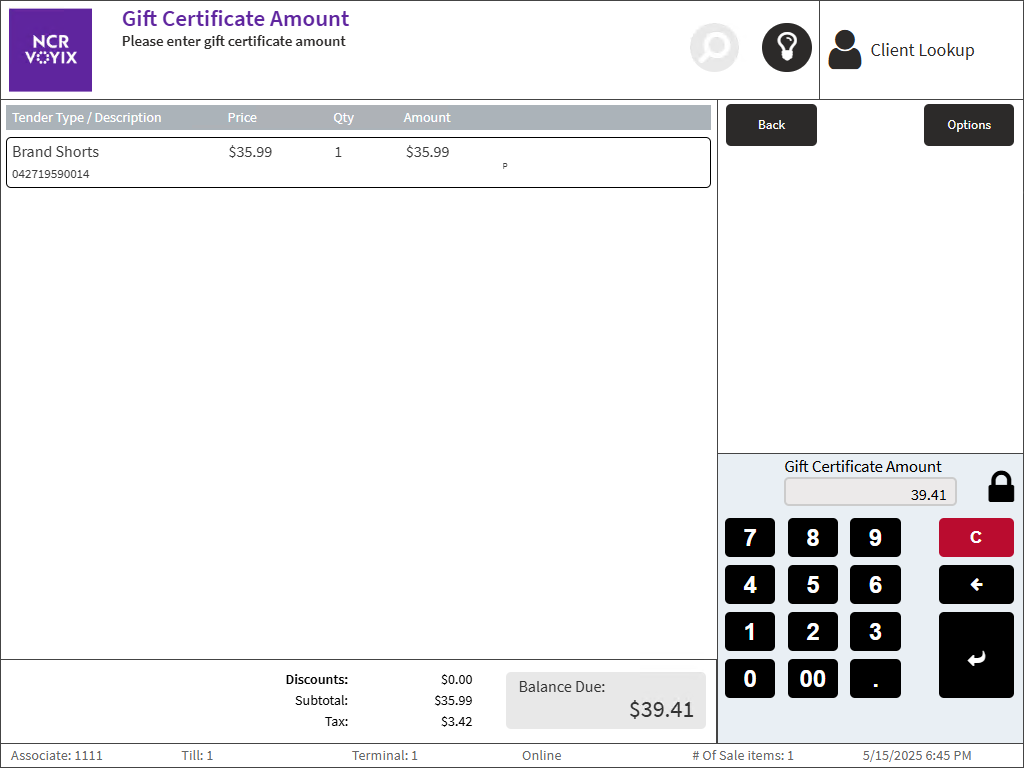Click the padlock icon beside amount field

pos(1000,487)
